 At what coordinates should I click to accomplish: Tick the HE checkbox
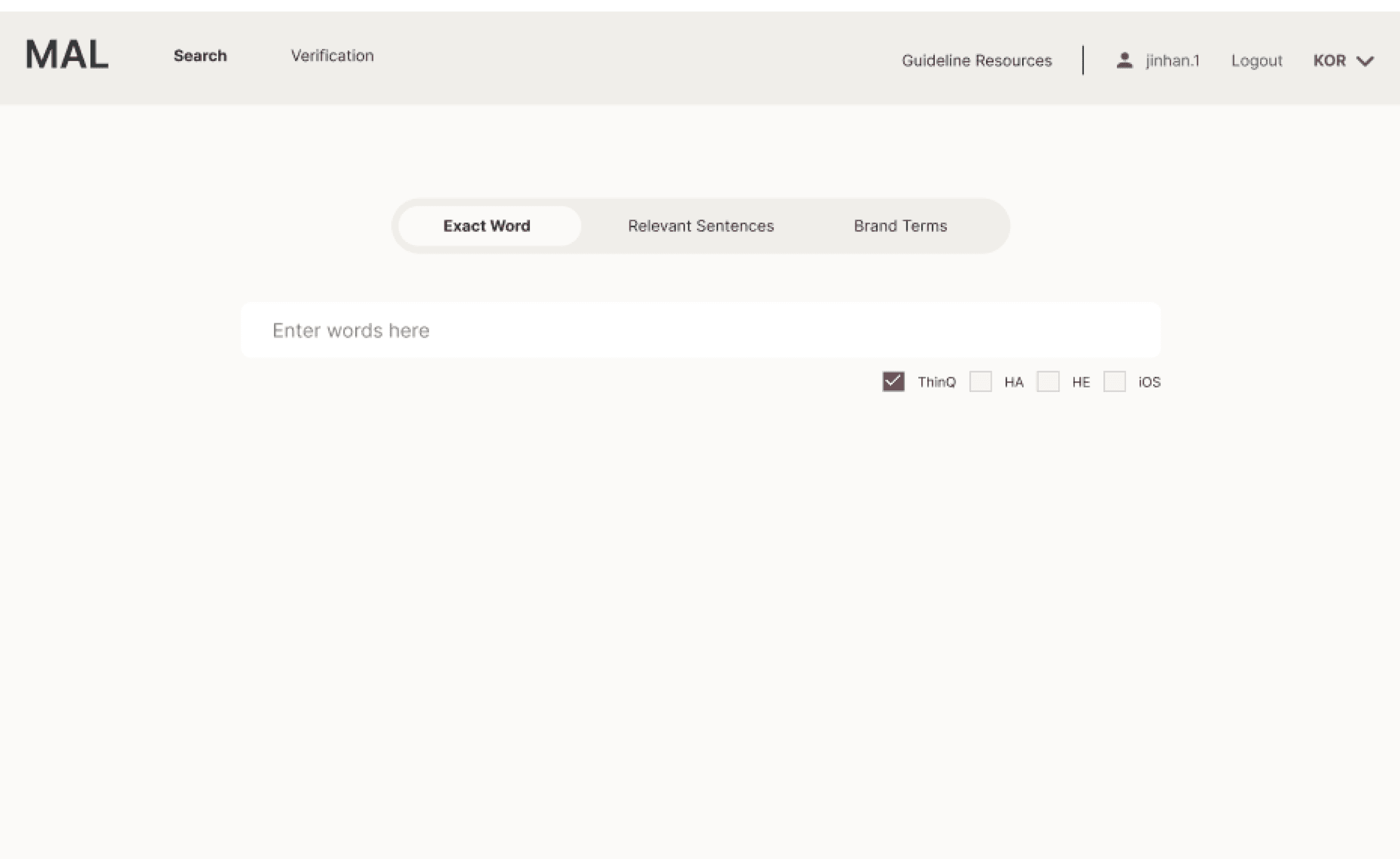point(1048,381)
